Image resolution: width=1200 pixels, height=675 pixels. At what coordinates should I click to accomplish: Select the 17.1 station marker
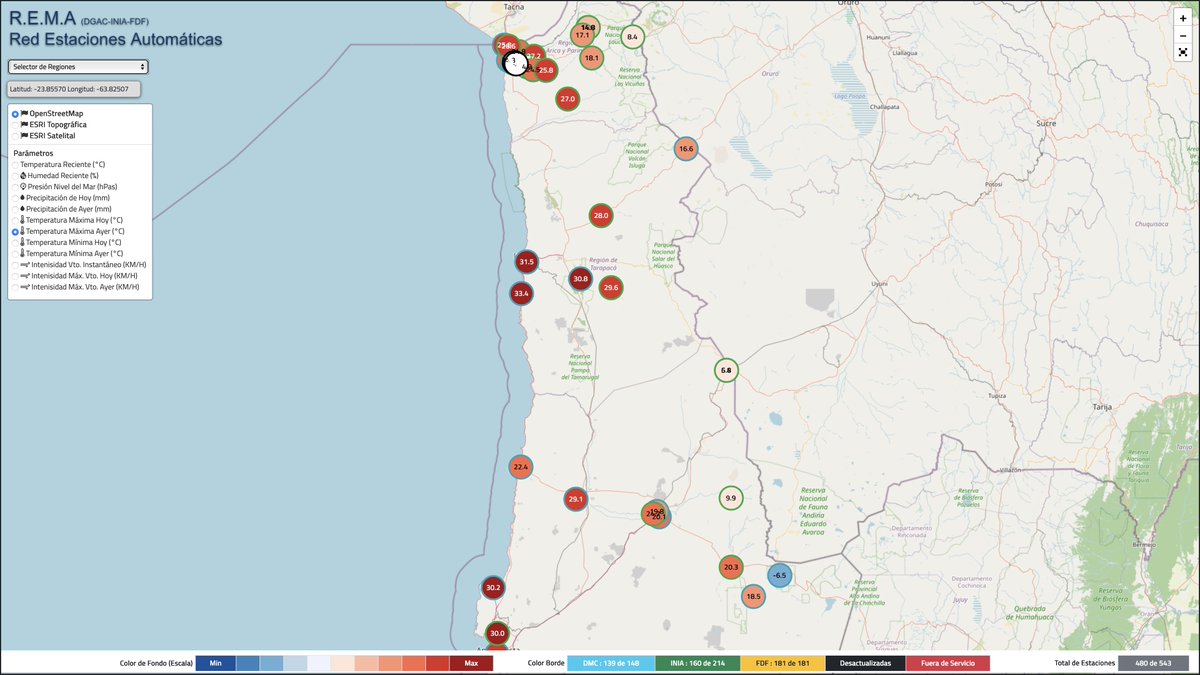click(582, 36)
